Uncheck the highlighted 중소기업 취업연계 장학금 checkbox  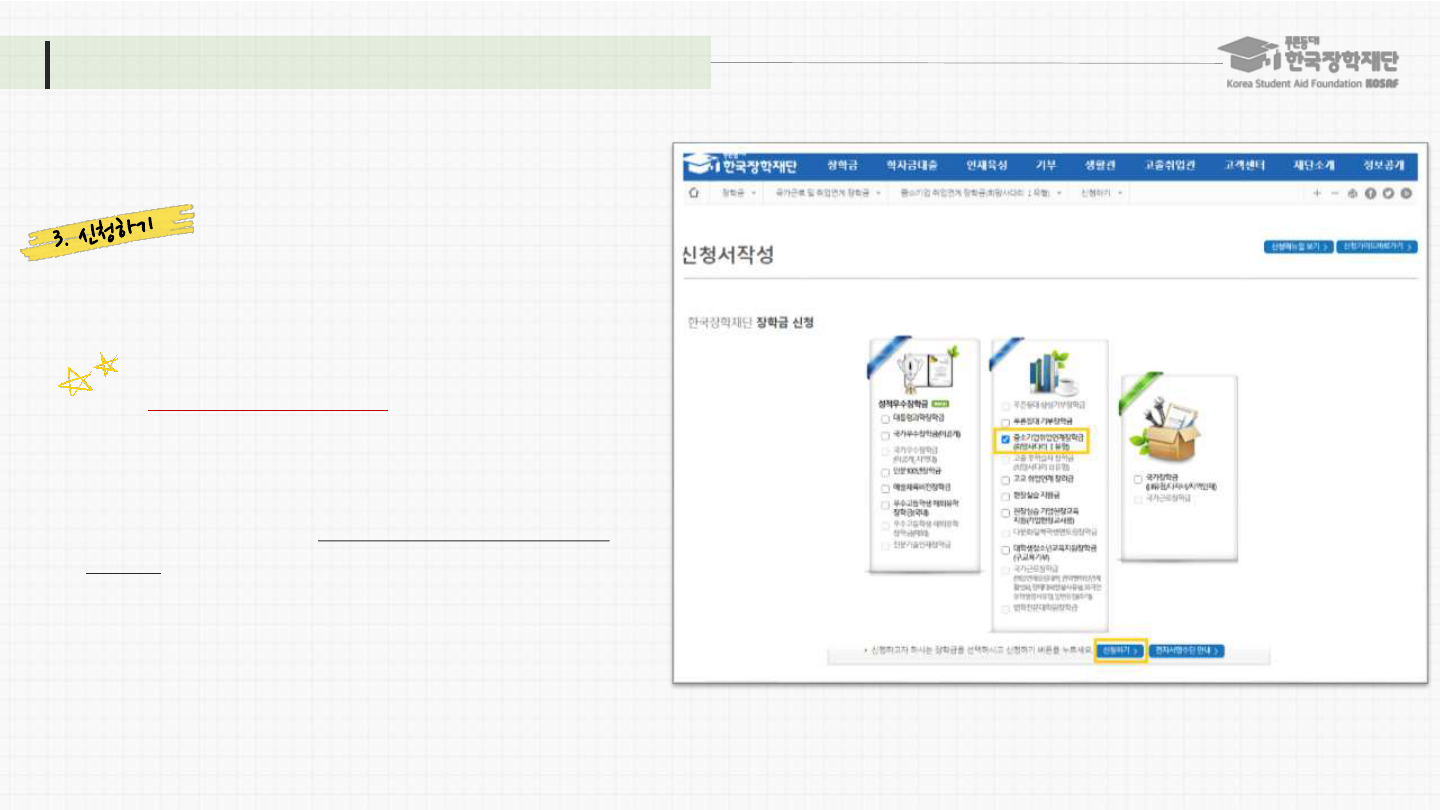[x=1005, y=439]
